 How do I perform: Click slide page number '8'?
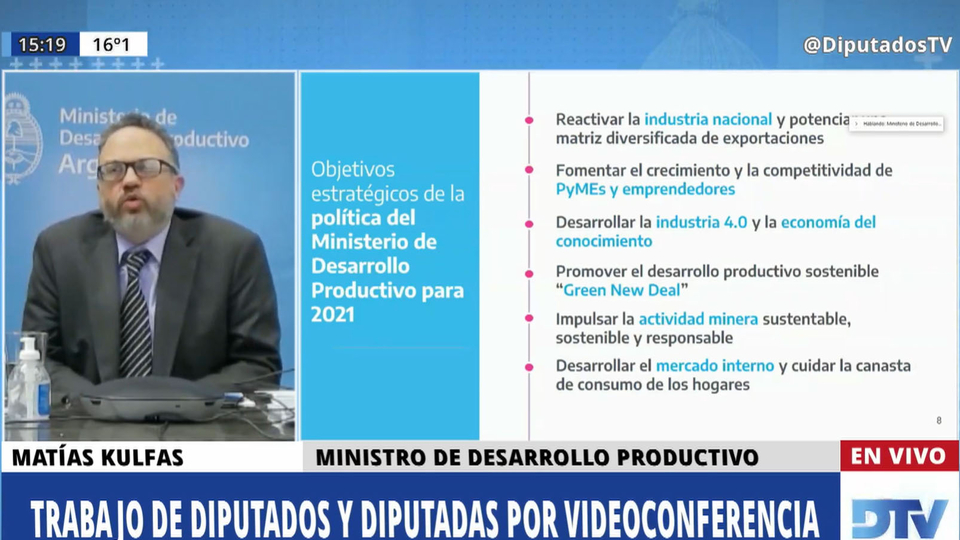click(x=939, y=421)
